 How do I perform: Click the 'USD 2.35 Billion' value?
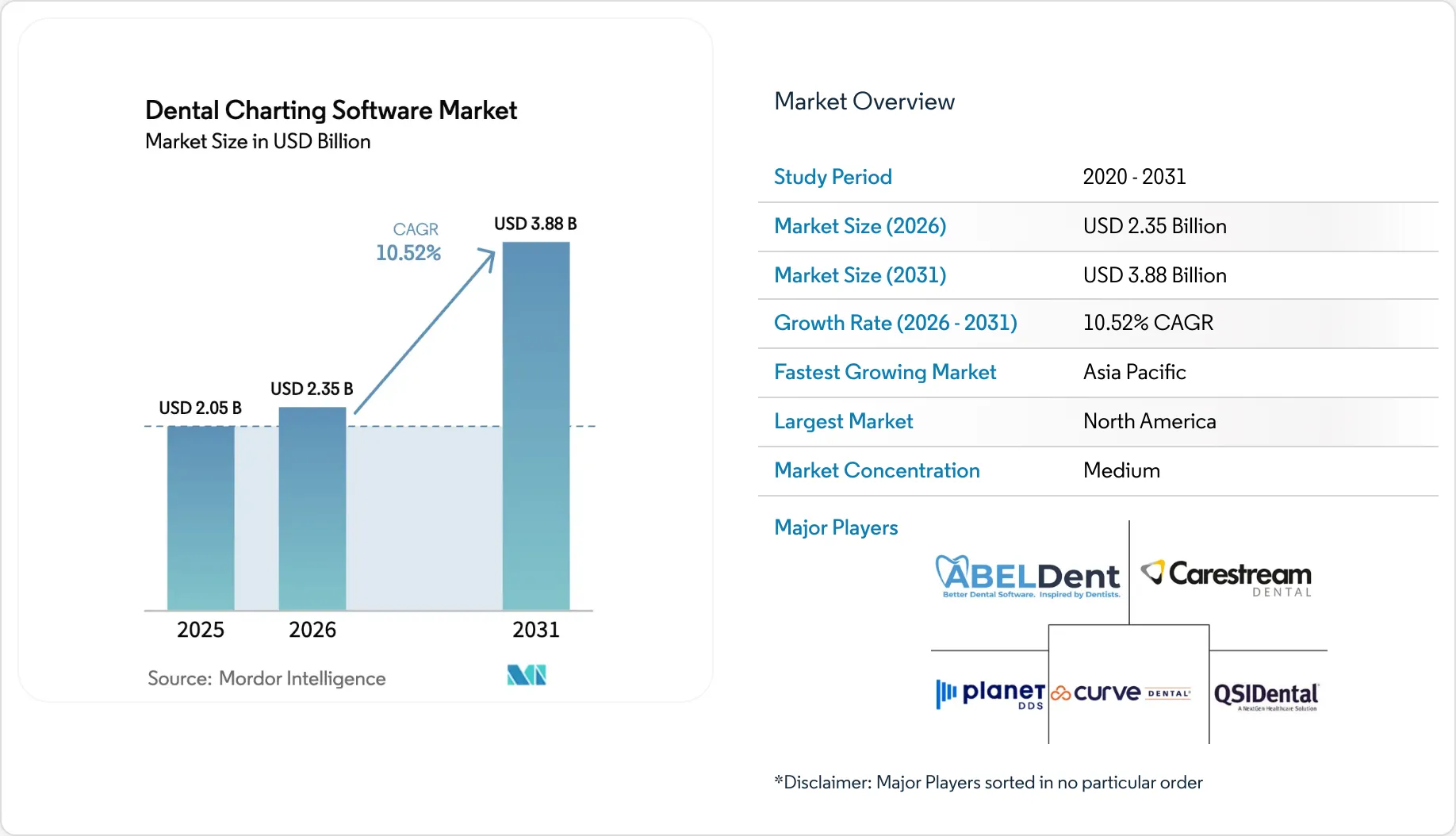(x=1155, y=226)
